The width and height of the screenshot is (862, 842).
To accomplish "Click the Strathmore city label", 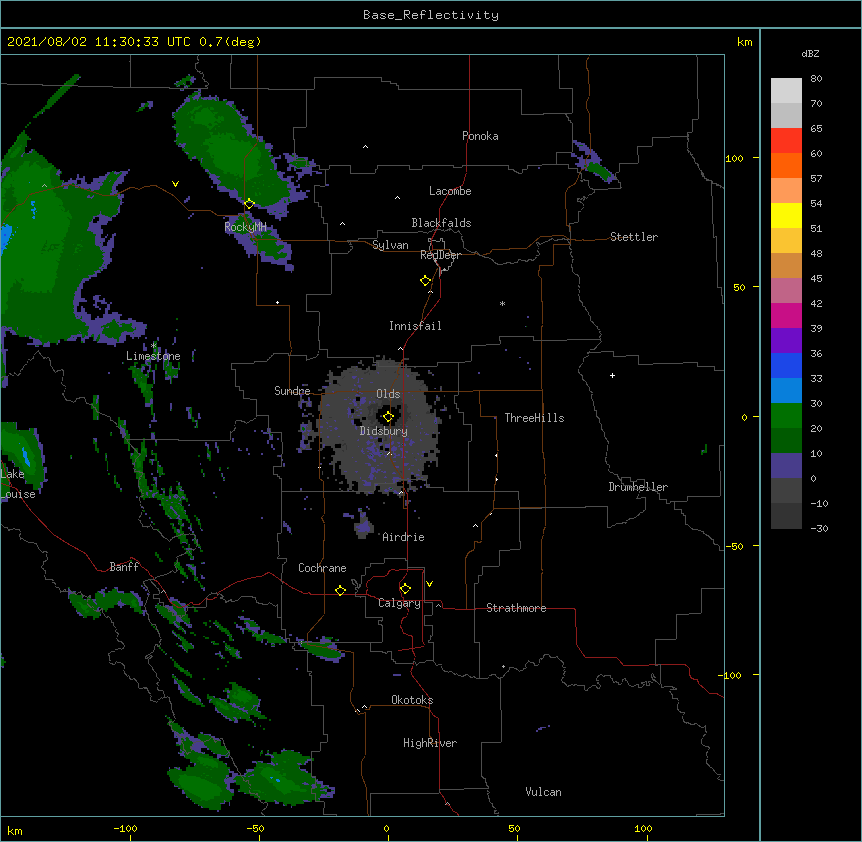I will coord(516,608).
